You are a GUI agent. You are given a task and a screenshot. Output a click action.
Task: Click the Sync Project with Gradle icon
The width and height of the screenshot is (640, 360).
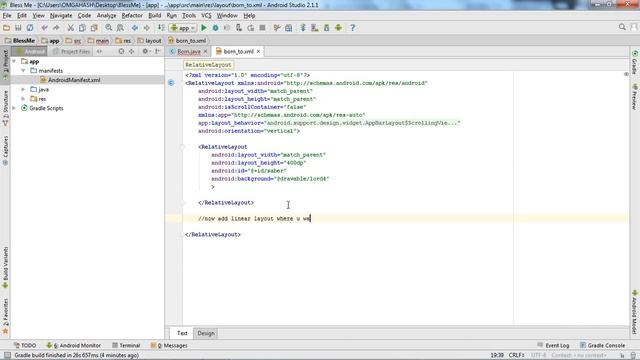303,28
